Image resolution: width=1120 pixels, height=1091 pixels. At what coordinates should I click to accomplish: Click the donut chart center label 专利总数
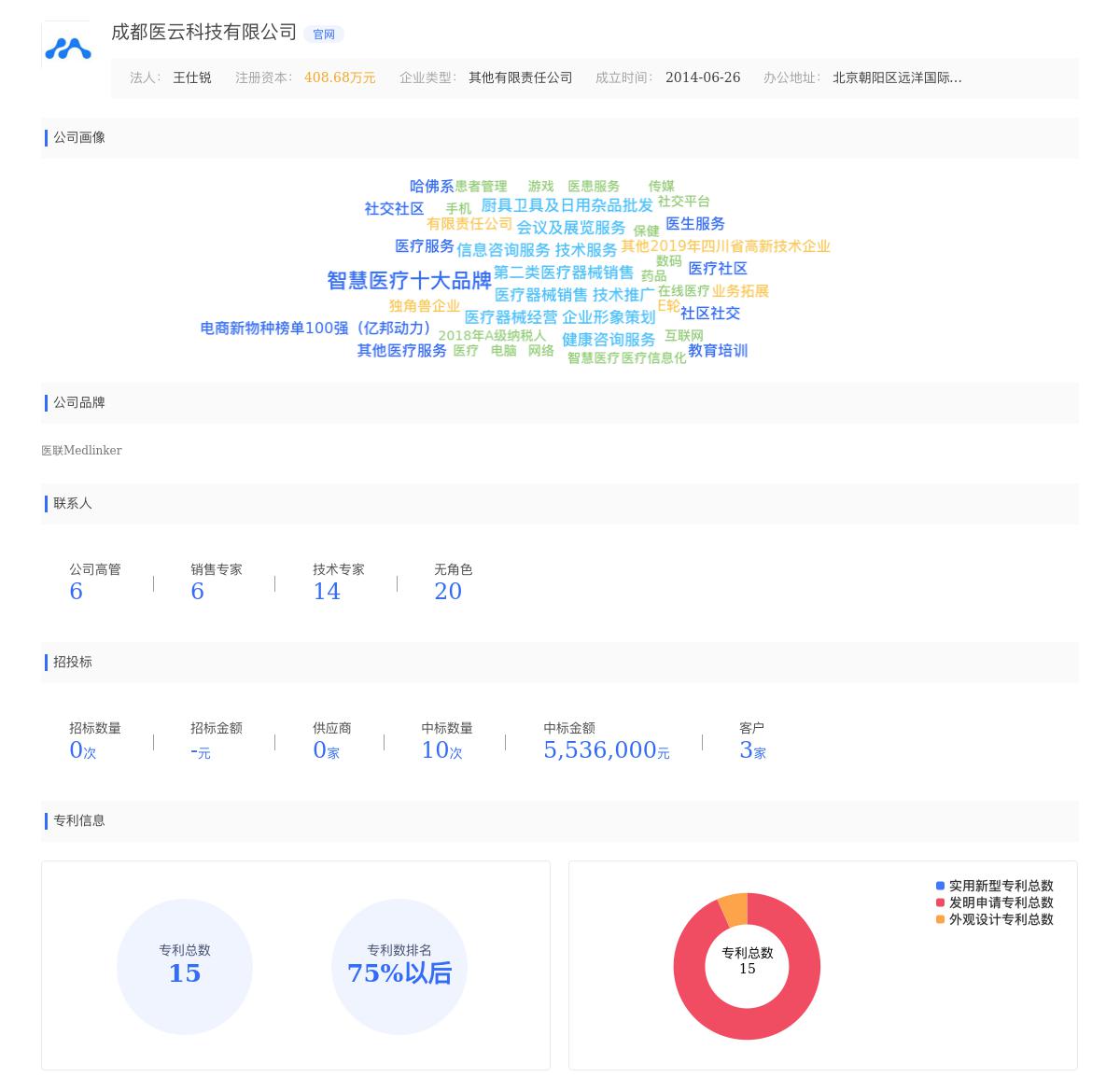tap(747, 954)
